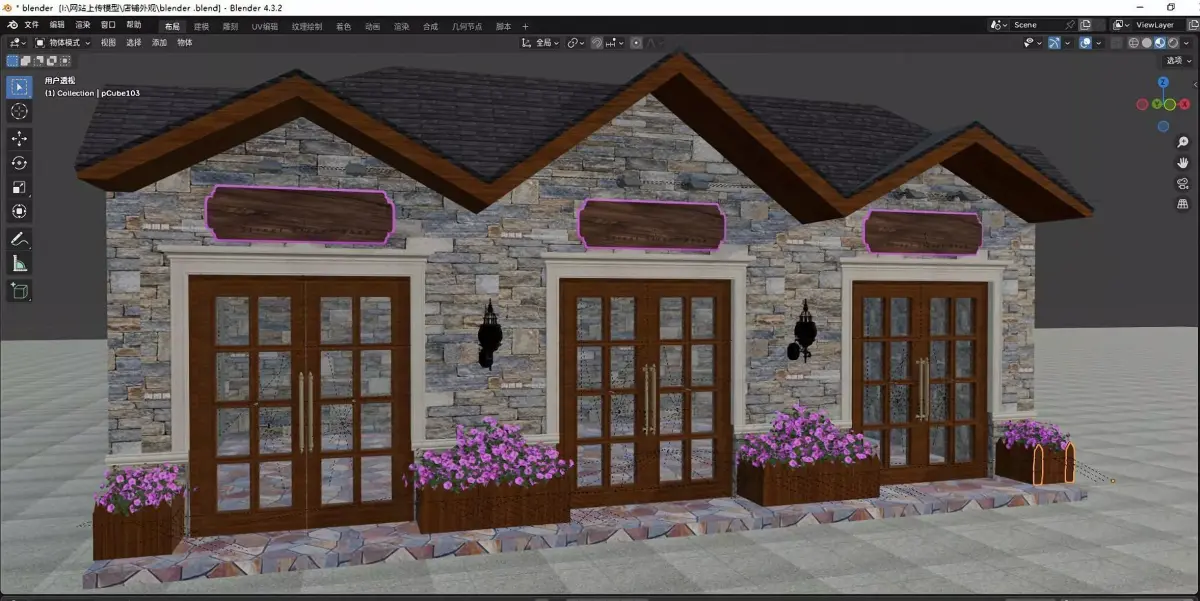Open the shading options dropdown arrow
Viewport: 1200px width, 601px height.
(1184, 43)
